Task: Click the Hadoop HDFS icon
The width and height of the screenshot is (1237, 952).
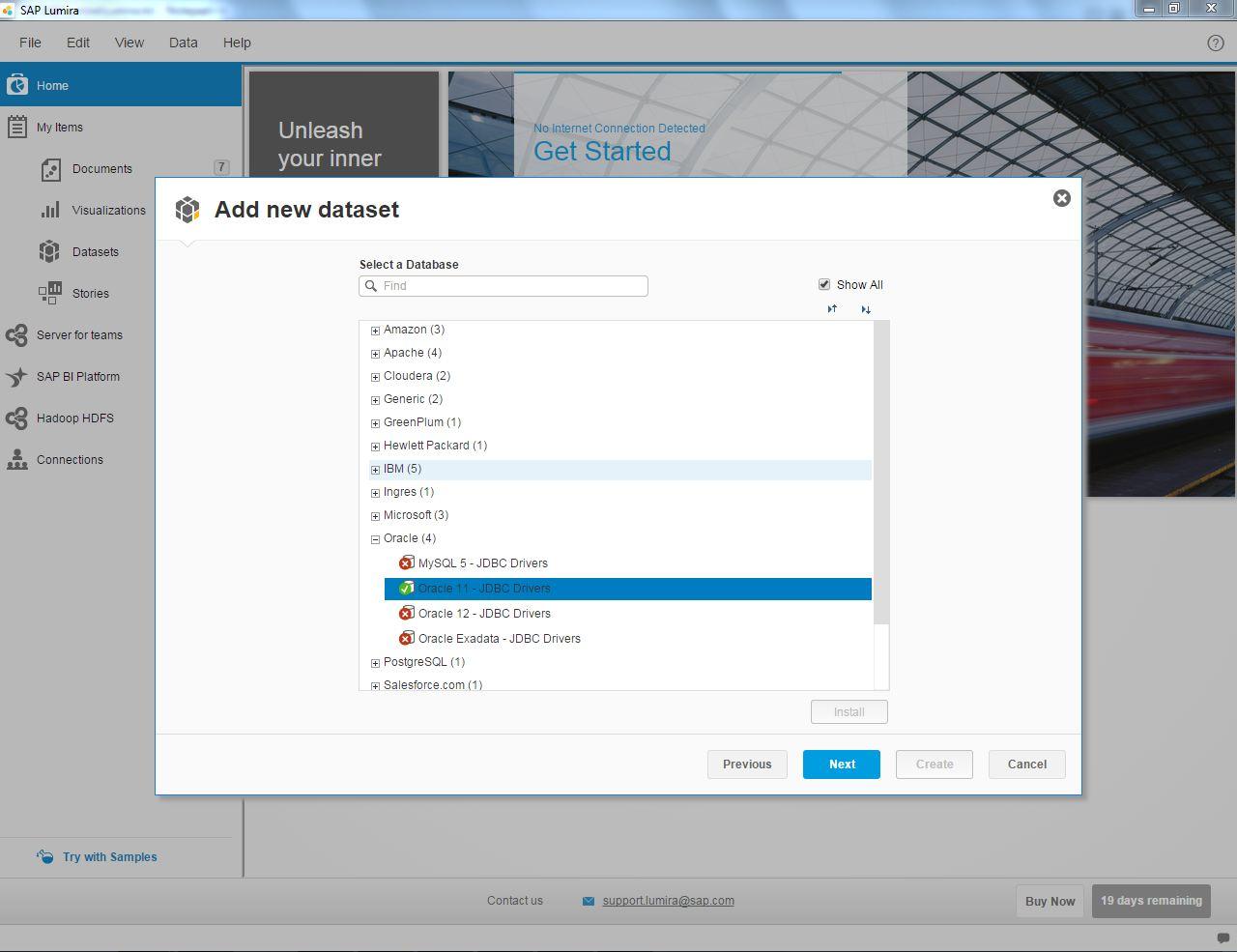Action: pyautogui.click(x=16, y=418)
